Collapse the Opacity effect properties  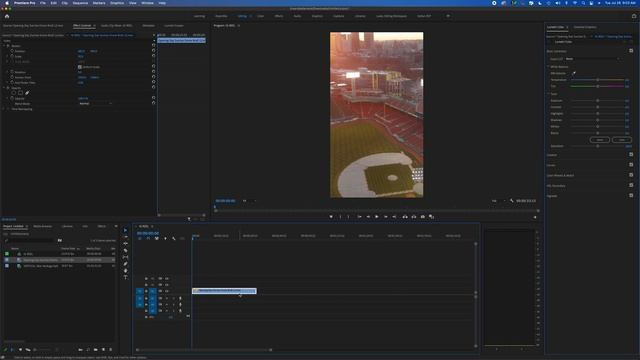tap(4, 88)
